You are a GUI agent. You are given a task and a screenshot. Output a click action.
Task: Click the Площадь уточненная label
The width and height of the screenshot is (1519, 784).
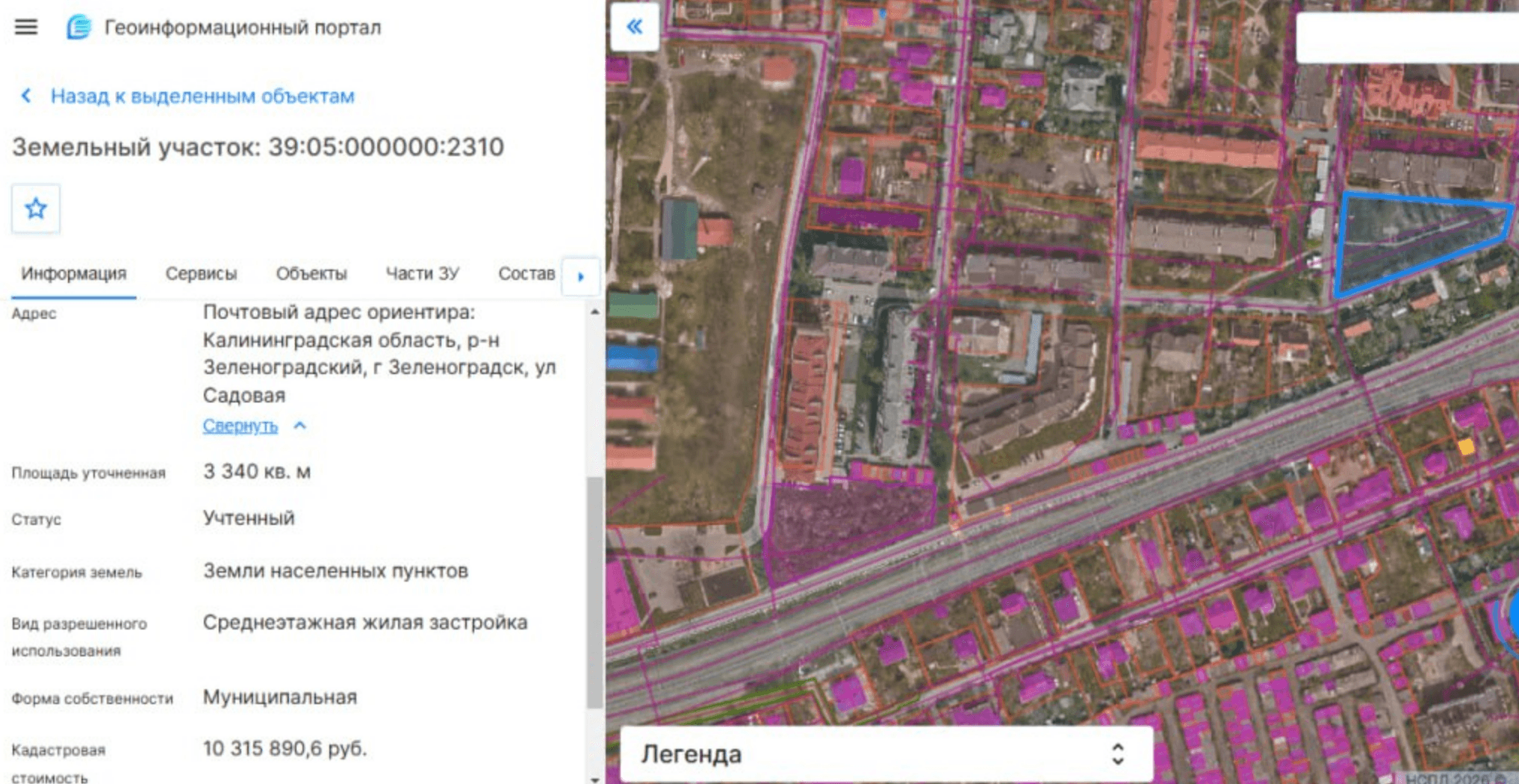coord(88,473)
